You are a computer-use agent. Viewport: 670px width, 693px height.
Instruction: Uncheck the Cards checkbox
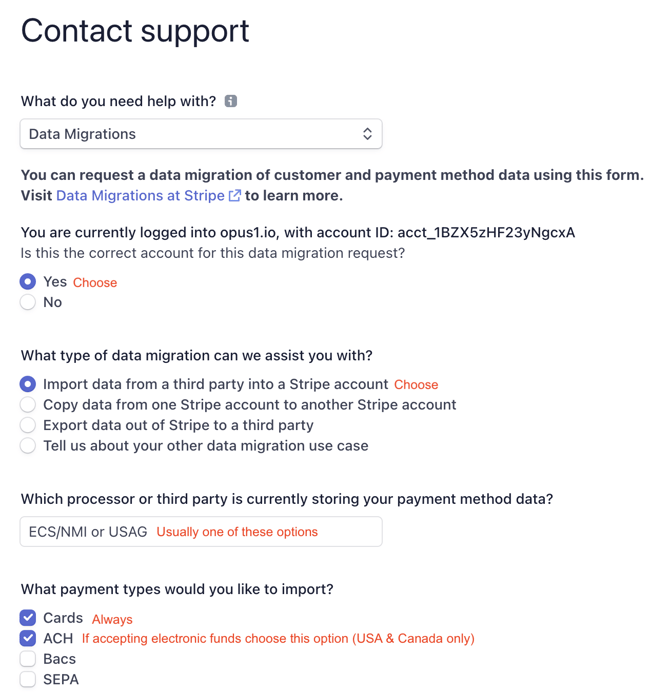pyautogui.click(x=28, y=618)
